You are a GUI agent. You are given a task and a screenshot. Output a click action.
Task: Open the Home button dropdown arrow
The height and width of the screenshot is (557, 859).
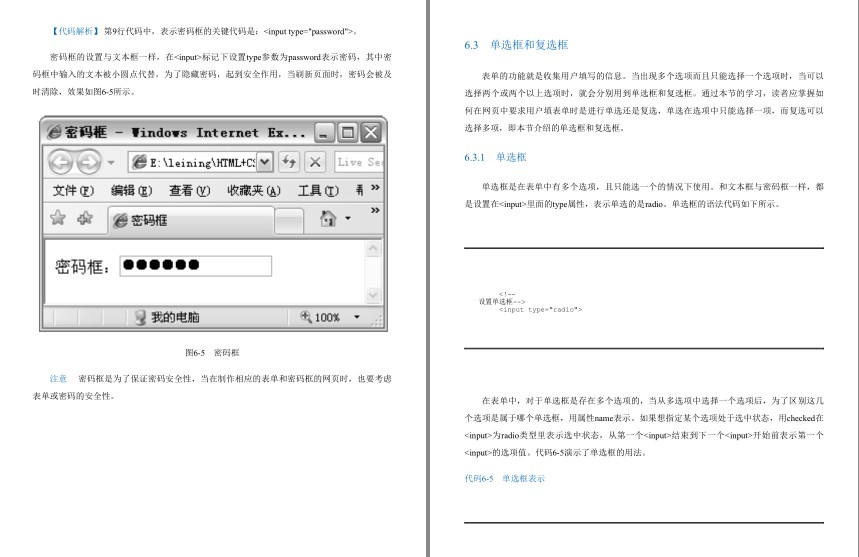(x=348, y=219)
